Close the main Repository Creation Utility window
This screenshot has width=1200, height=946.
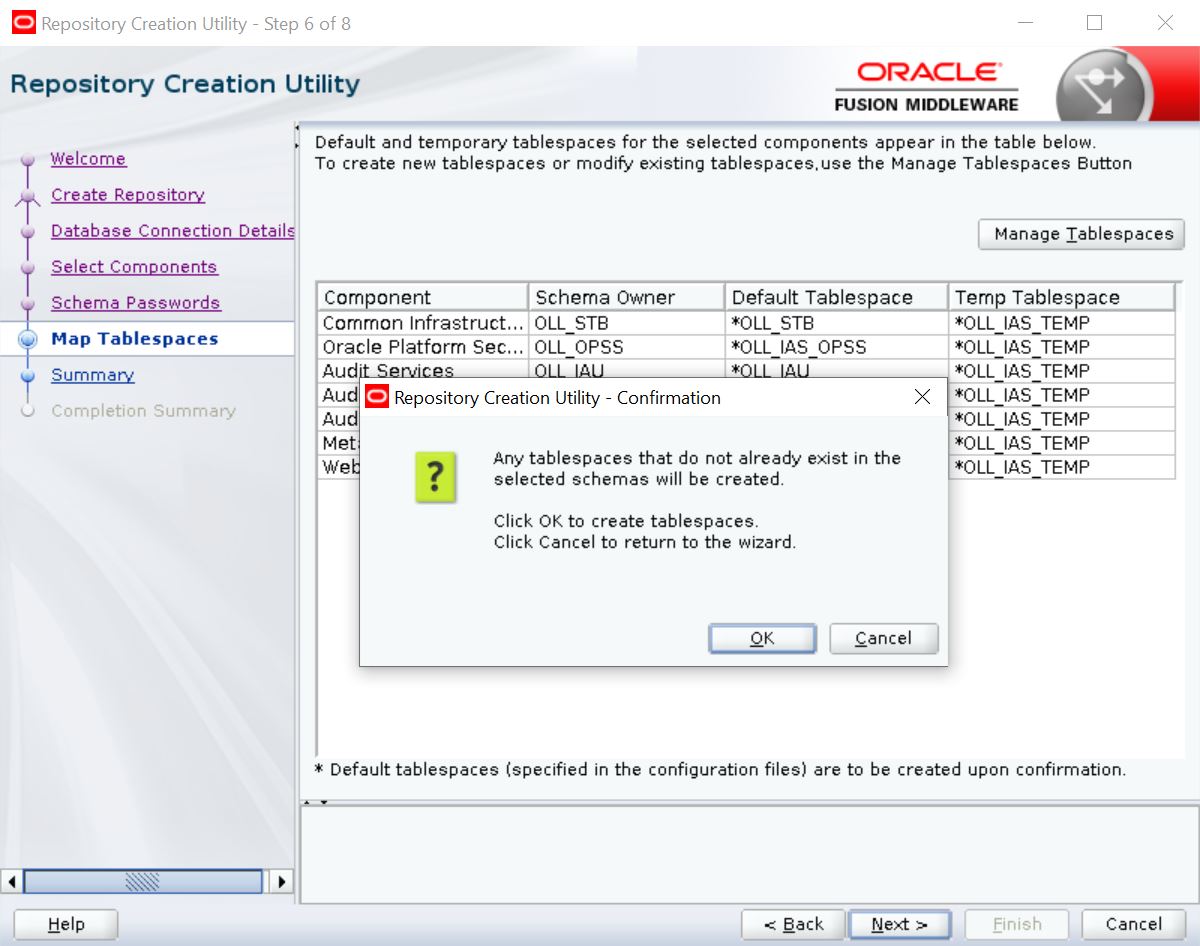click(1165, 22)
